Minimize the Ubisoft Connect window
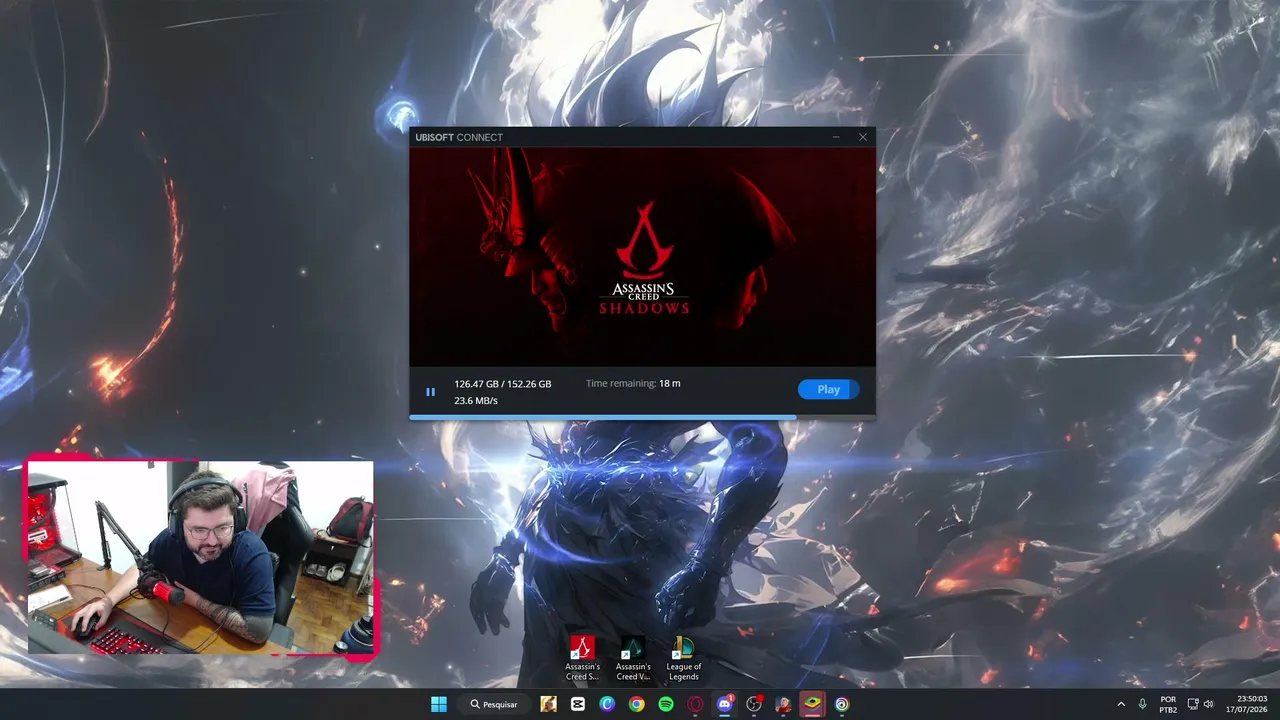 pyautogui.click(x=836, y=137)
